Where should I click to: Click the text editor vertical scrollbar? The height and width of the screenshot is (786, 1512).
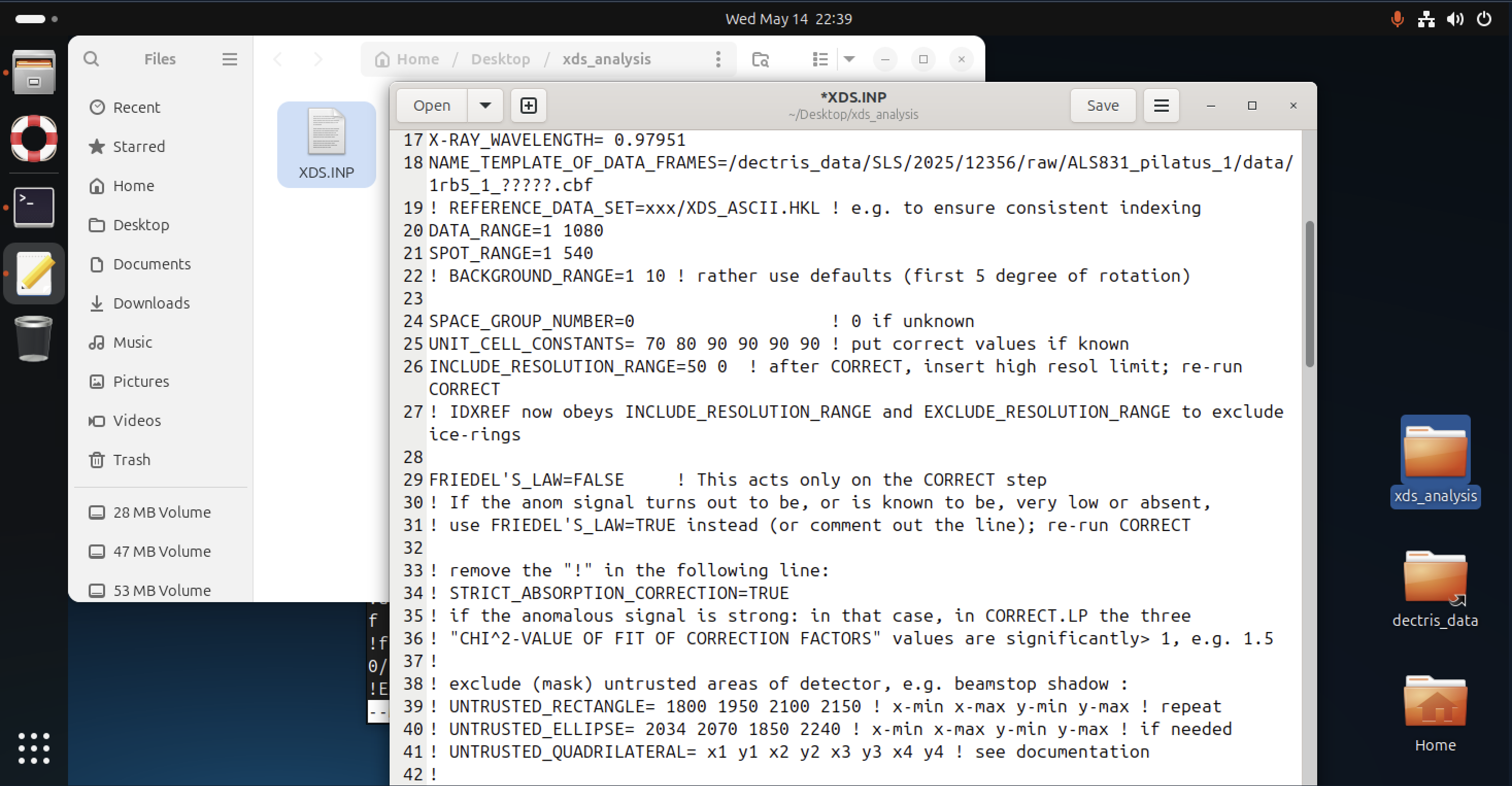(x=1309, y=294)
